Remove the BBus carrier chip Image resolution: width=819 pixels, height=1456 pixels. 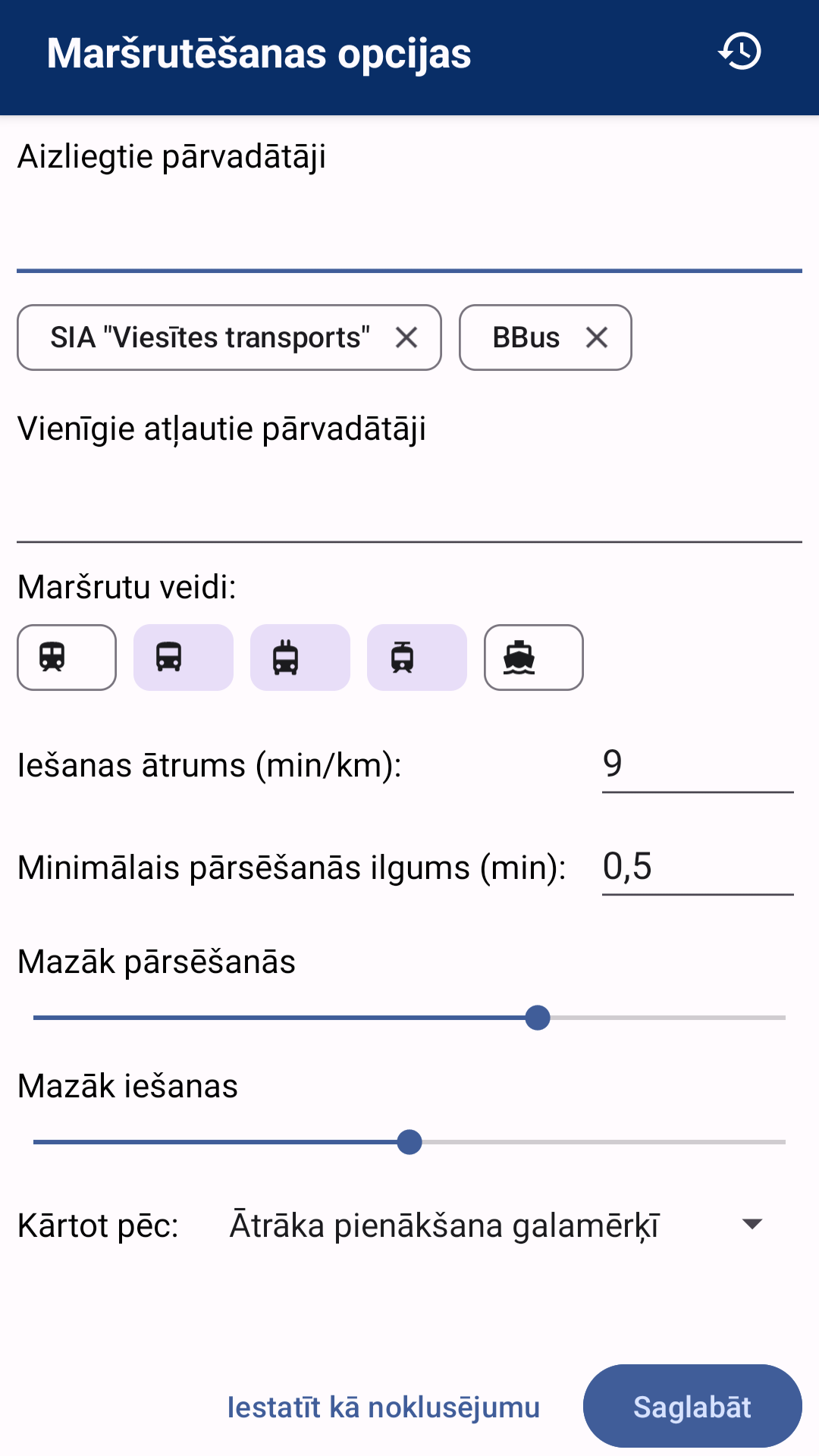[x=597, y=337]
